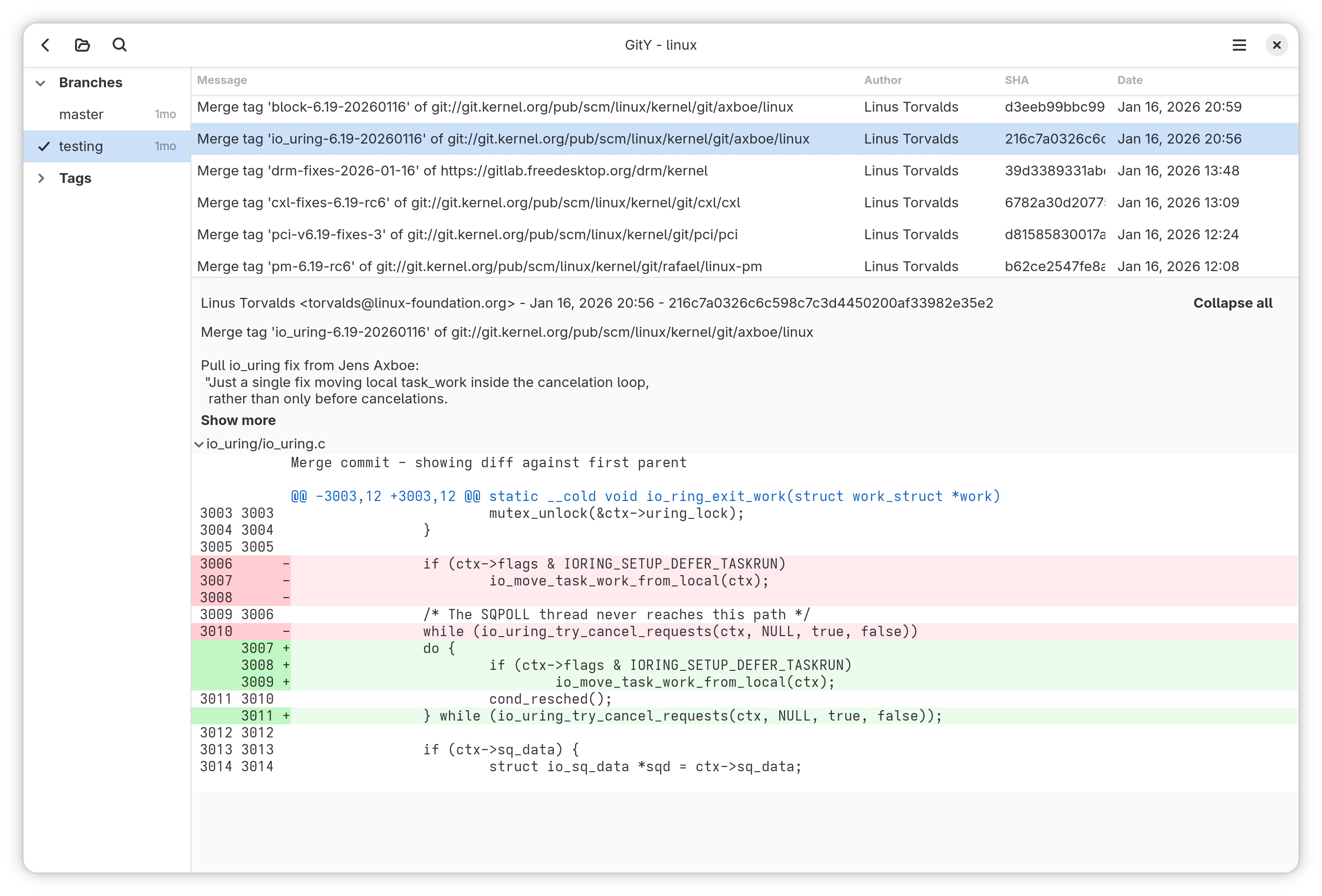Click the search icon in the header
The width and height of the screenshot is (1322, 896).
pos(120,45)
